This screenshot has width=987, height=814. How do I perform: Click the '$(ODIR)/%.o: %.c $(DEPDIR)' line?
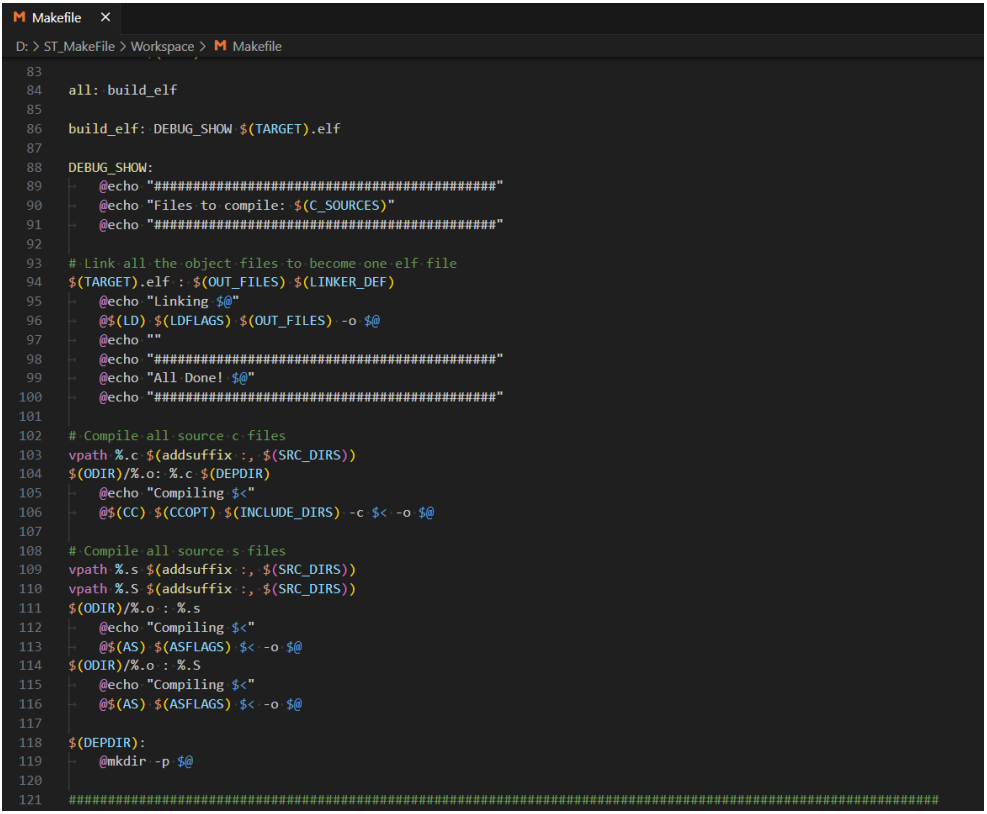pos(169,473)
